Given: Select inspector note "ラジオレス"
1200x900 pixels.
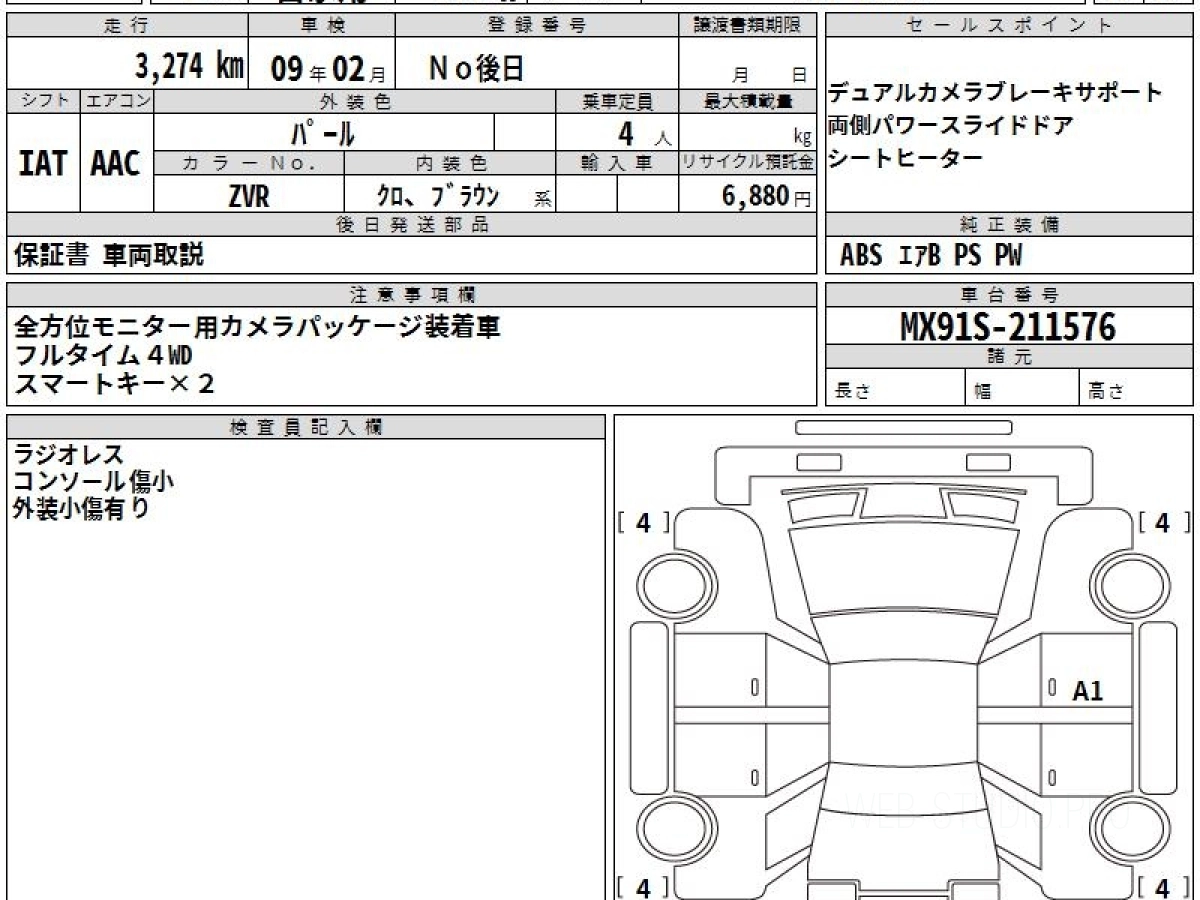Looking at the screenshot, I should click(69, 455).
